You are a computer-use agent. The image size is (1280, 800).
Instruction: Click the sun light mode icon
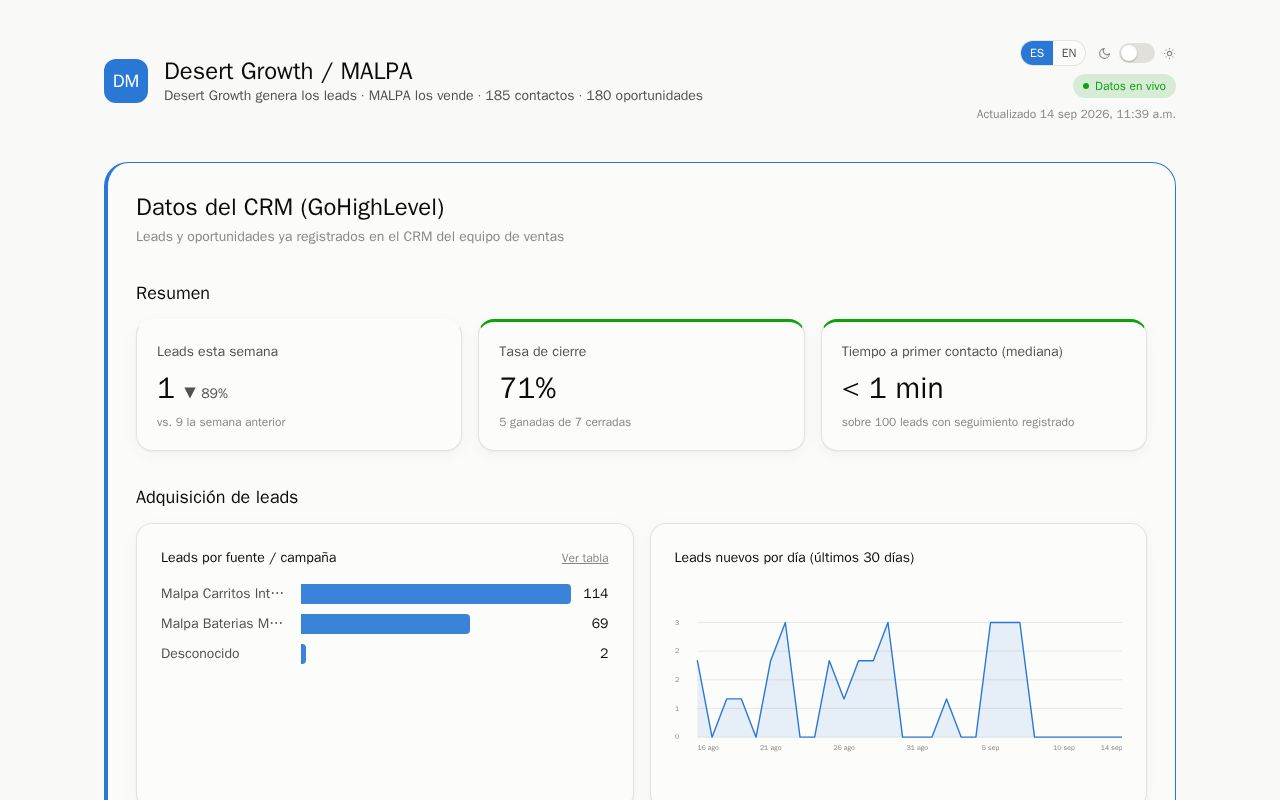(x=1169, y=53)
